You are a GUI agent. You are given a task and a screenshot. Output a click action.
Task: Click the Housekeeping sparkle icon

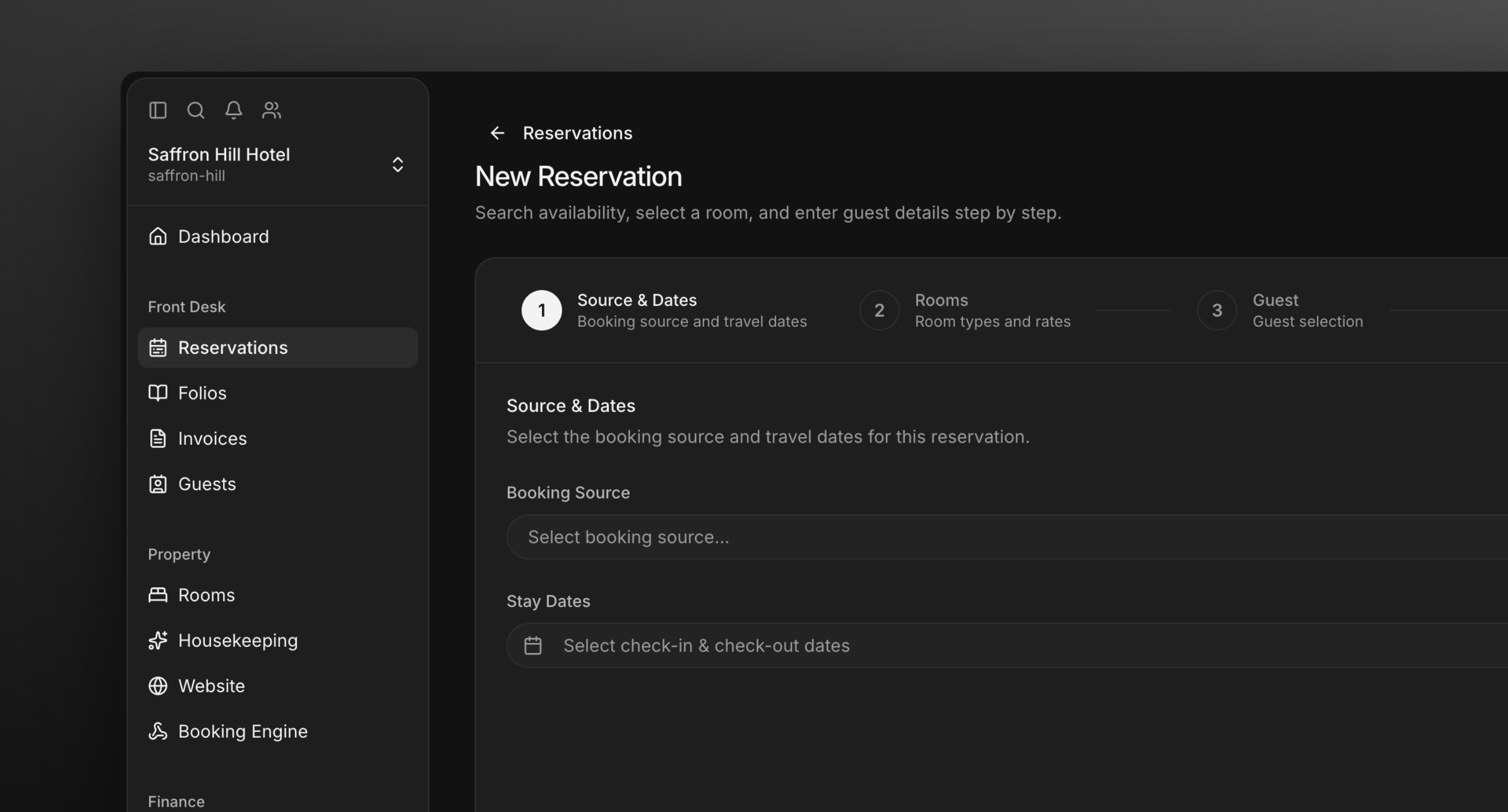pyautogui.click(x=157, y=640)
